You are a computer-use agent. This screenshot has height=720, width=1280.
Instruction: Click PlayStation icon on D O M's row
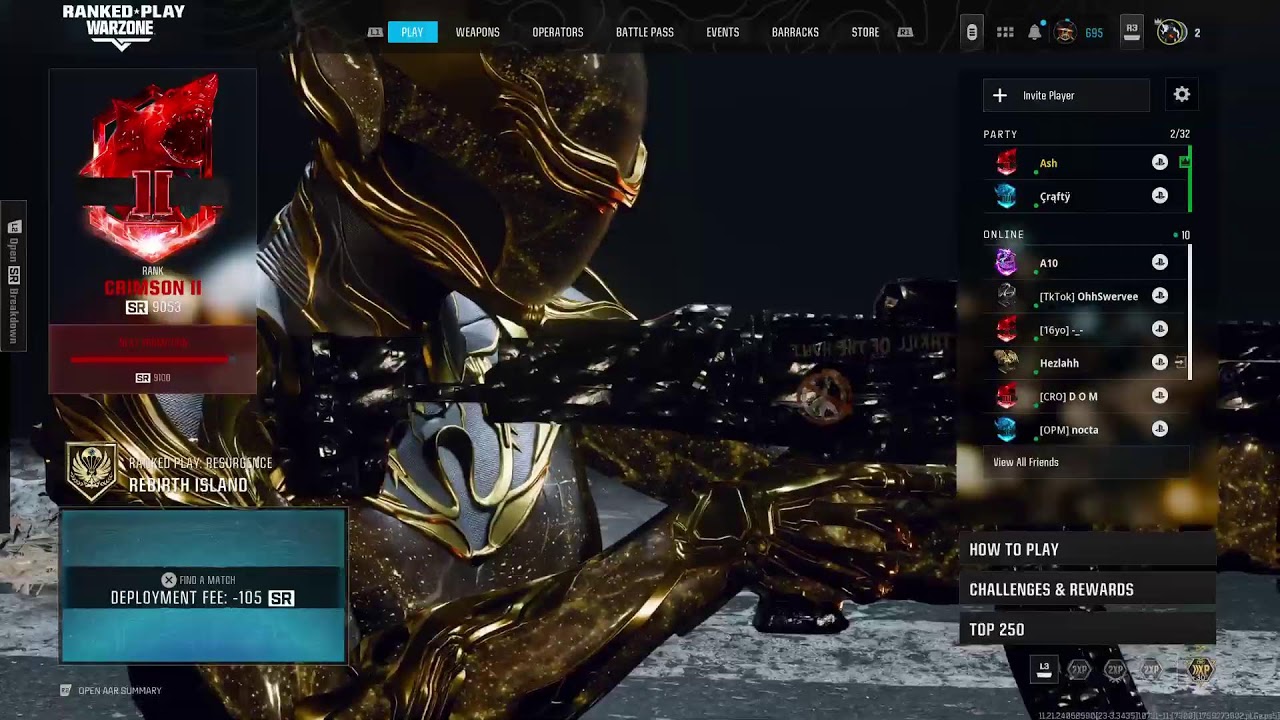[1160, 395]
